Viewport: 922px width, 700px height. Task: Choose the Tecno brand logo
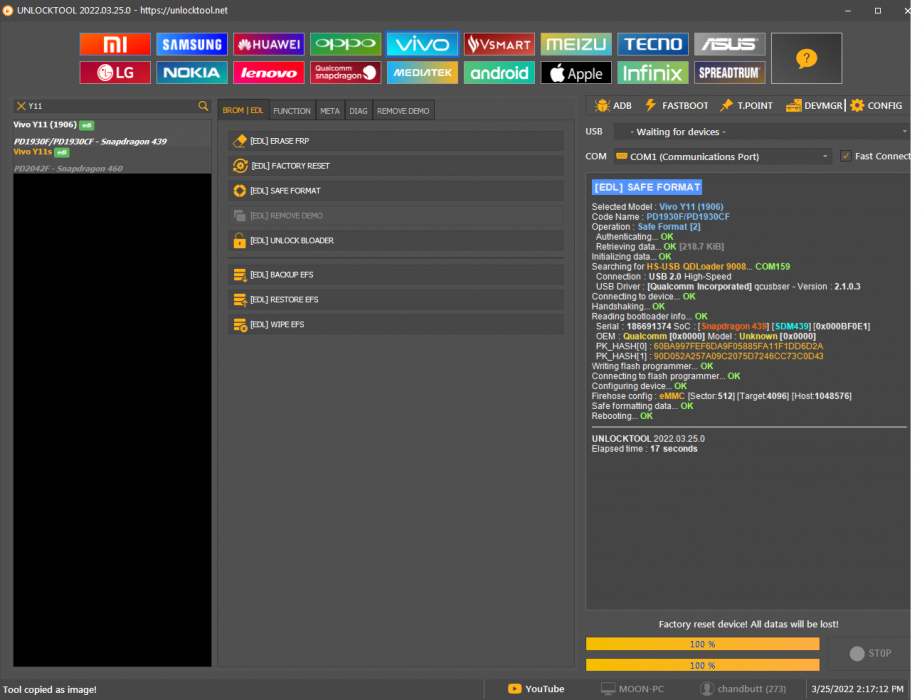(653, 44)
